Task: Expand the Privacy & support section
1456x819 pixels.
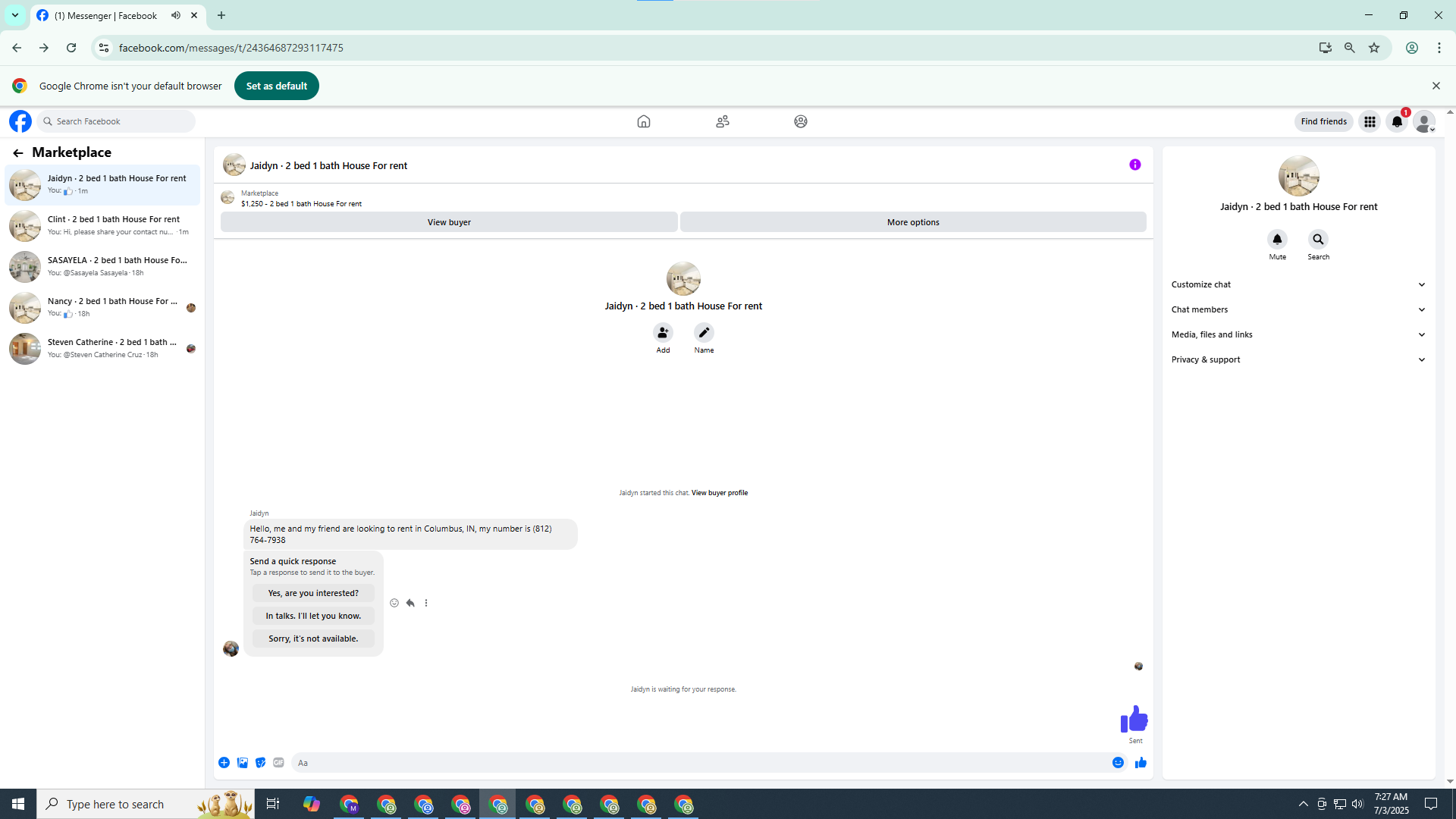Action: pos(1298,359)
